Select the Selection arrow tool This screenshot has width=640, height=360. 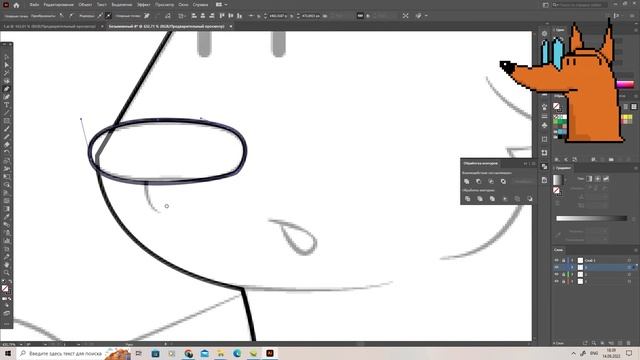click(7, 57)
